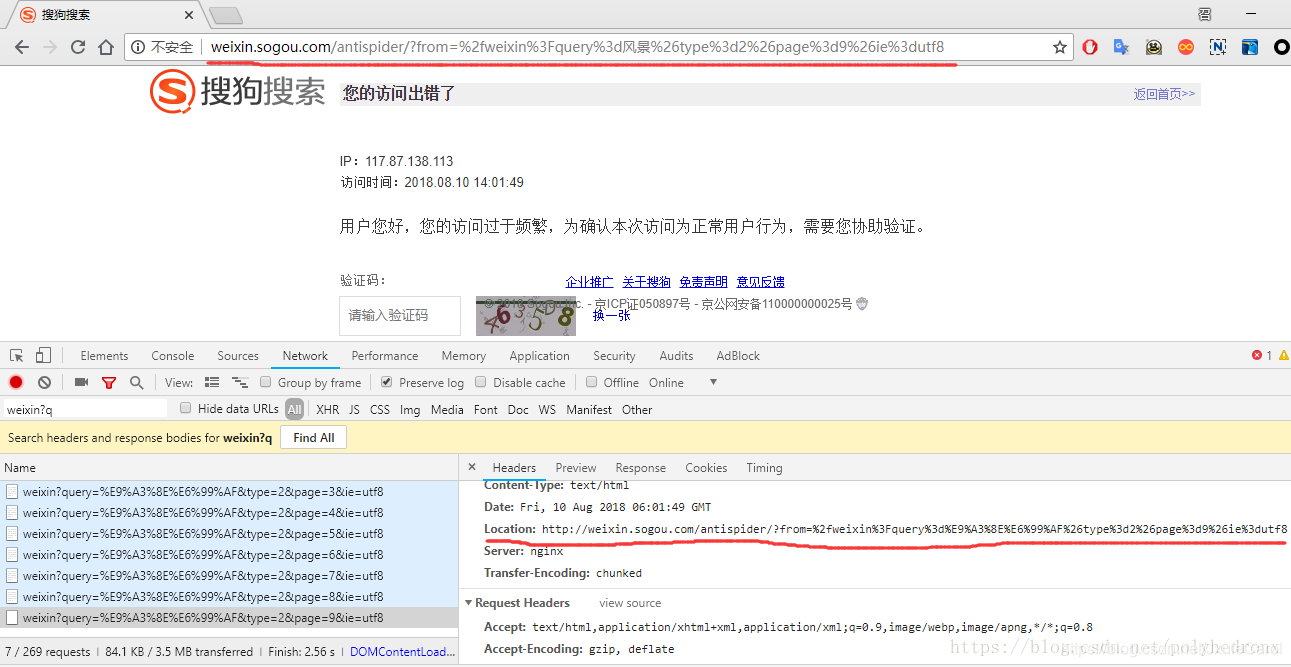Click the 换一张 captcha refresh link
The height and width of the screenshot is (667, 1291).
pyautogui.click(x=611, y=316)
